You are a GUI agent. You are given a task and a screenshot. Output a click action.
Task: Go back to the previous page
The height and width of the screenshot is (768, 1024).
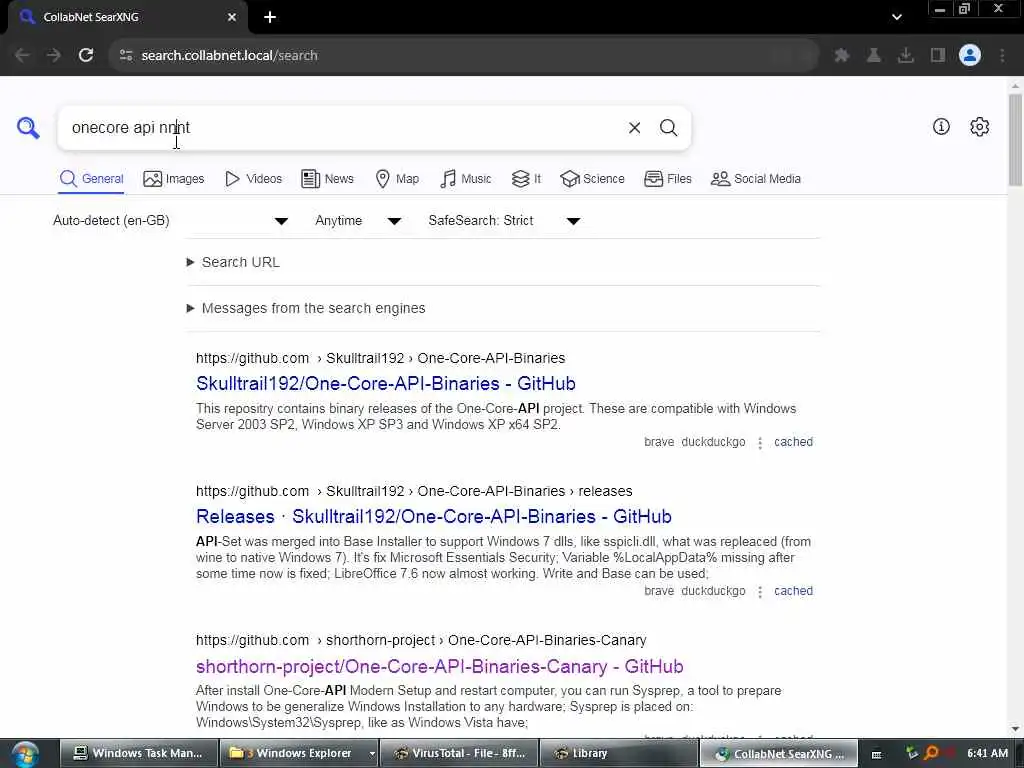pos(22,55)
